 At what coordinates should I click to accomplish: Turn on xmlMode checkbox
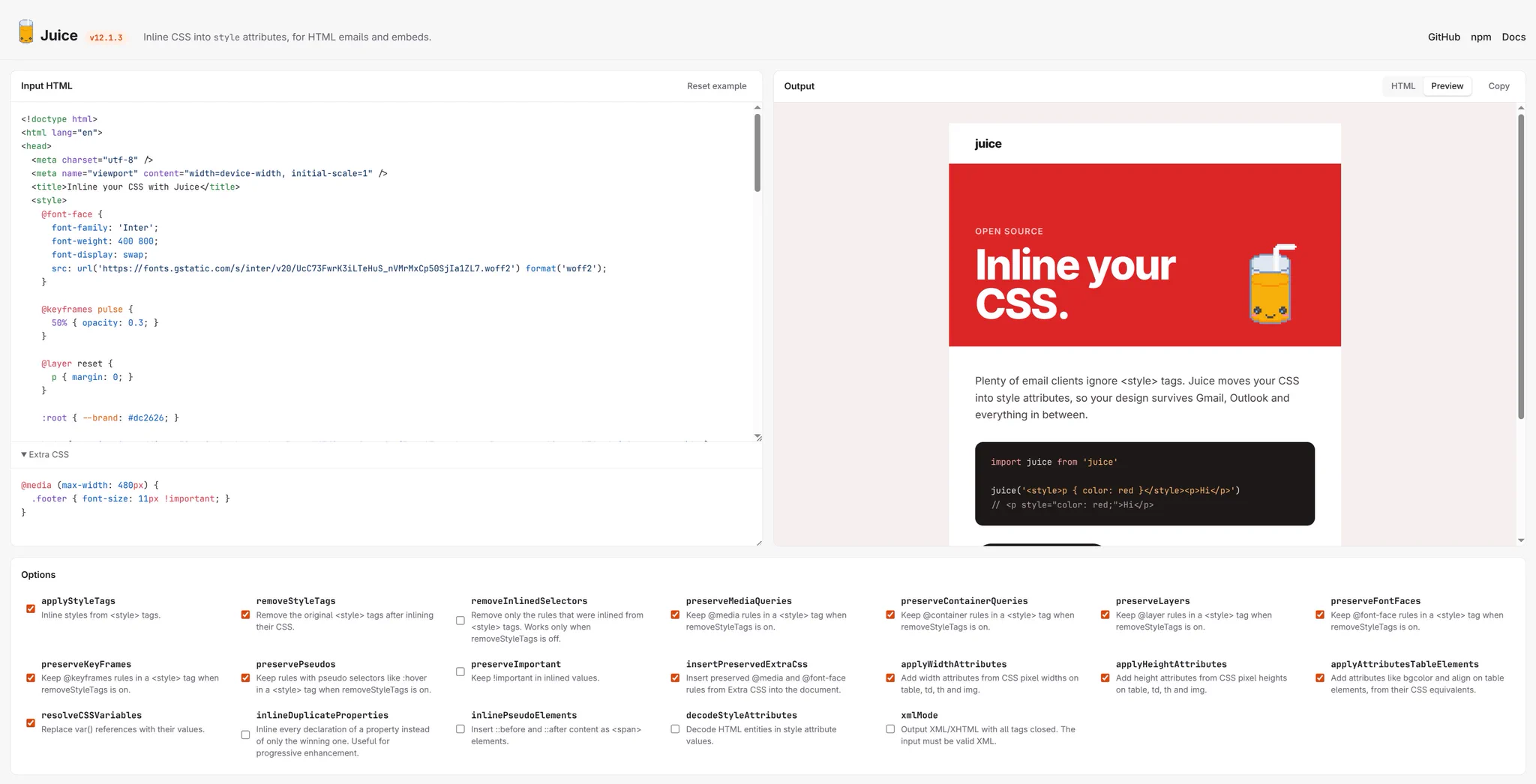[890, 729]
